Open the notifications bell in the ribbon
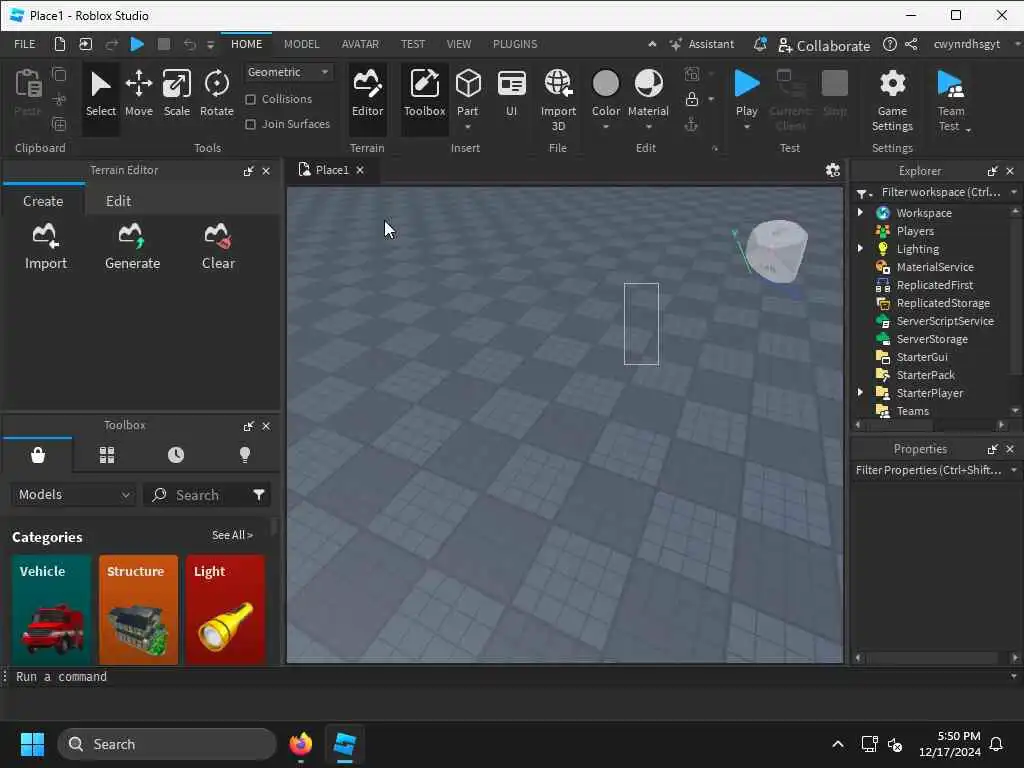The image size is (1024, 768). click(x=760, y=44)
